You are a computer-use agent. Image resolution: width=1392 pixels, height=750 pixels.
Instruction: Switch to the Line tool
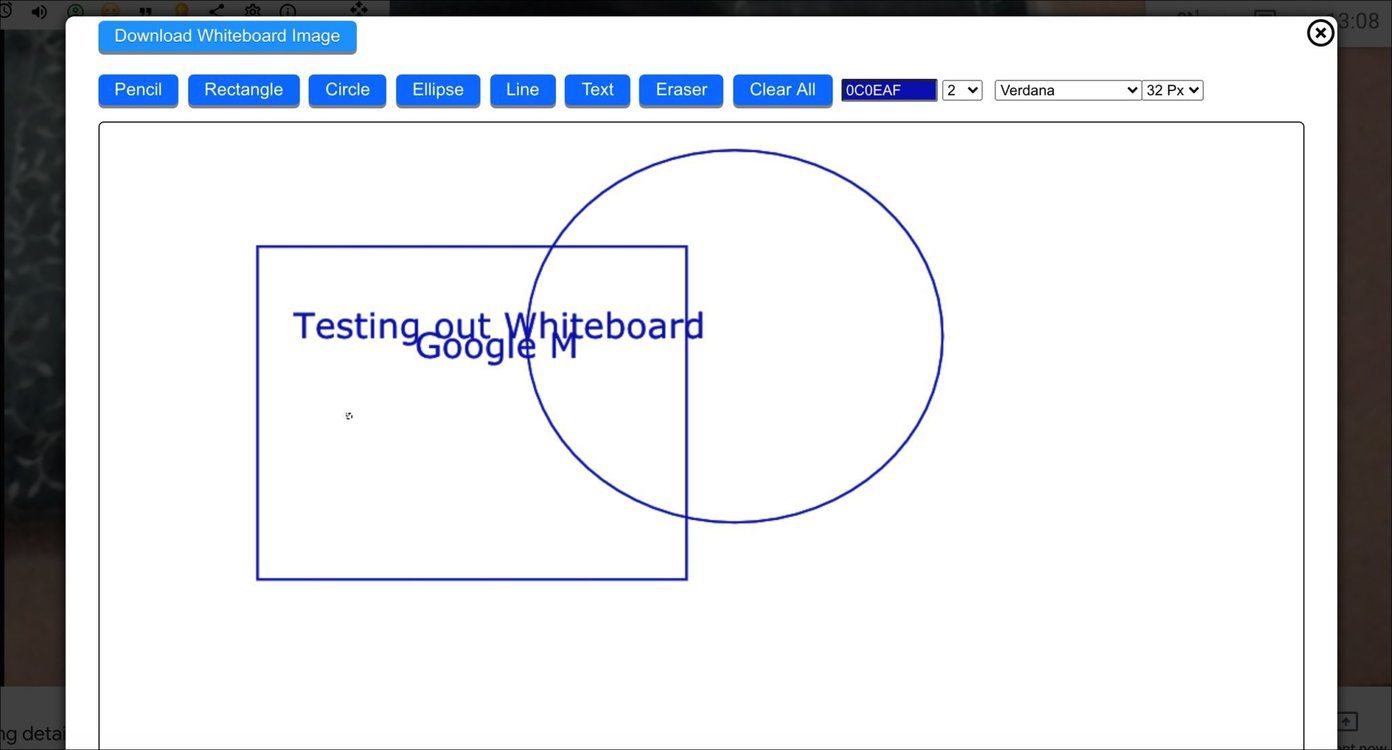pyautogui.click(x=523, y=90)
